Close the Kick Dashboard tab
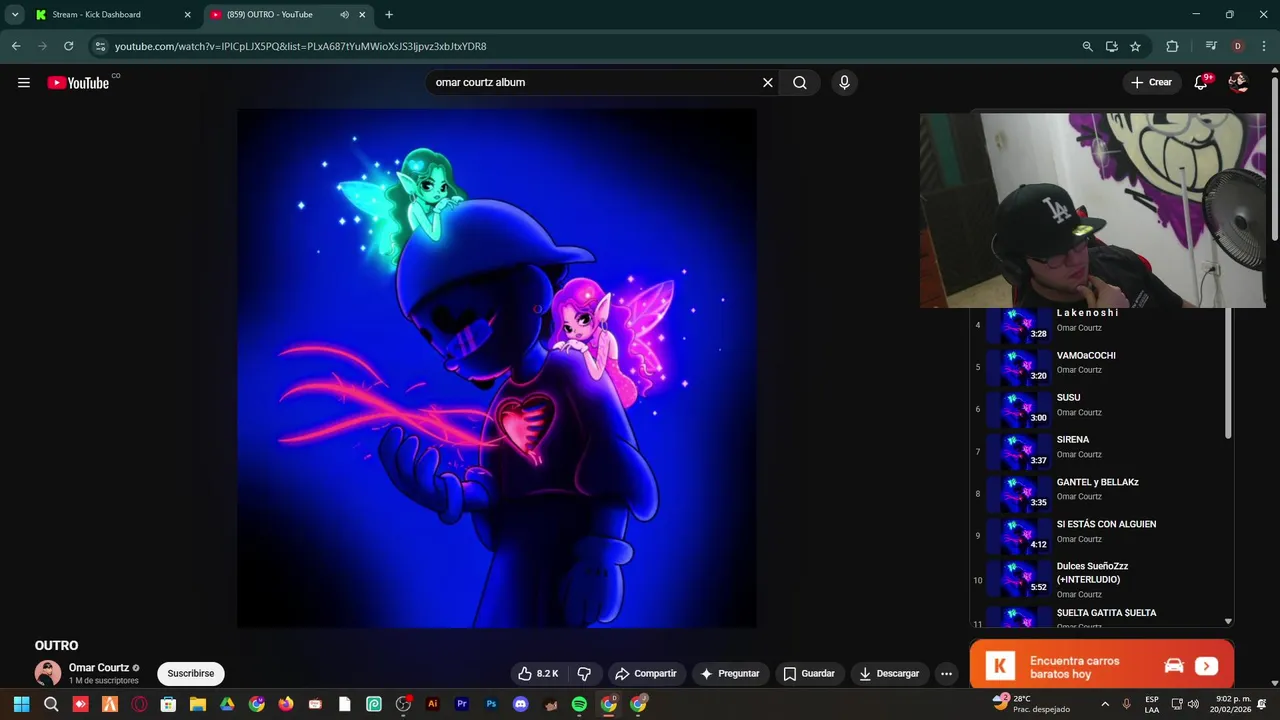Image resolution: width=1280 pixels, height=720 pixels. click(x=187, y=15)
